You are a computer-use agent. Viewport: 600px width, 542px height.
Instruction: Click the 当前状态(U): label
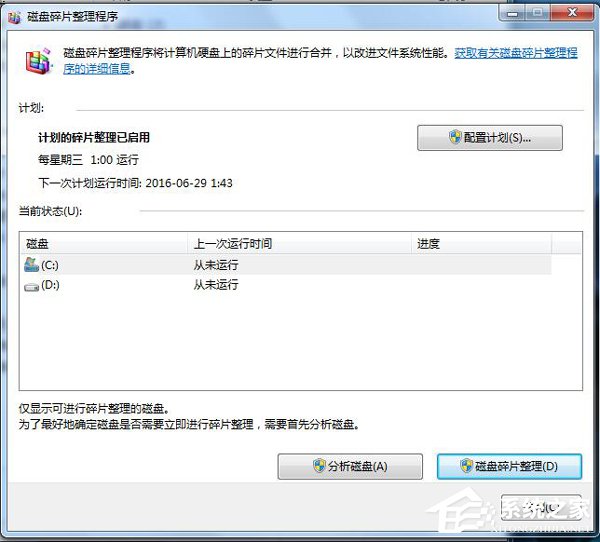tap(50, 211)
